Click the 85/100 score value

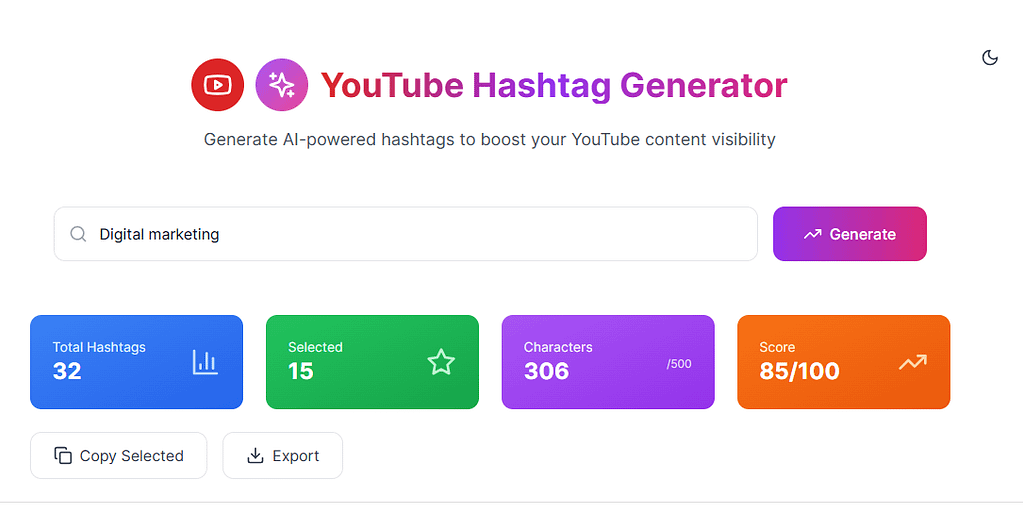pos(799,371)
